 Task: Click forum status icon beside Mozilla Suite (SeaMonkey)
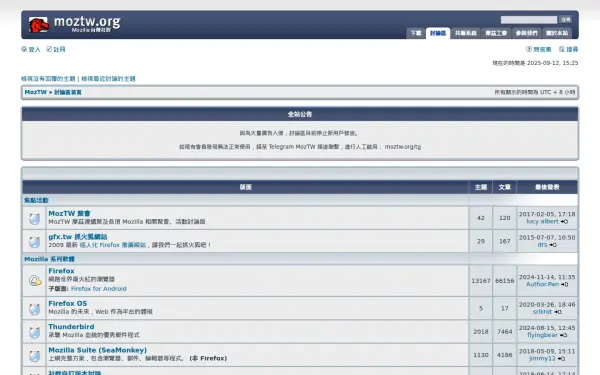(34, 356)
